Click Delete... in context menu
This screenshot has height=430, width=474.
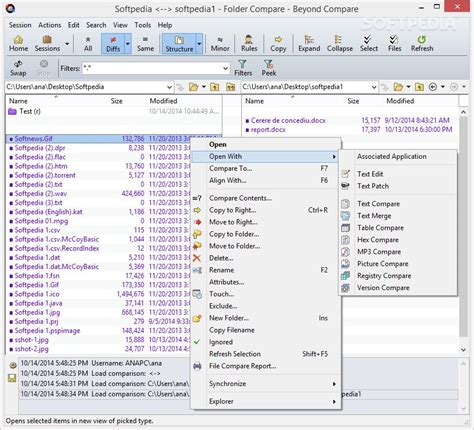tap(266, 258)
